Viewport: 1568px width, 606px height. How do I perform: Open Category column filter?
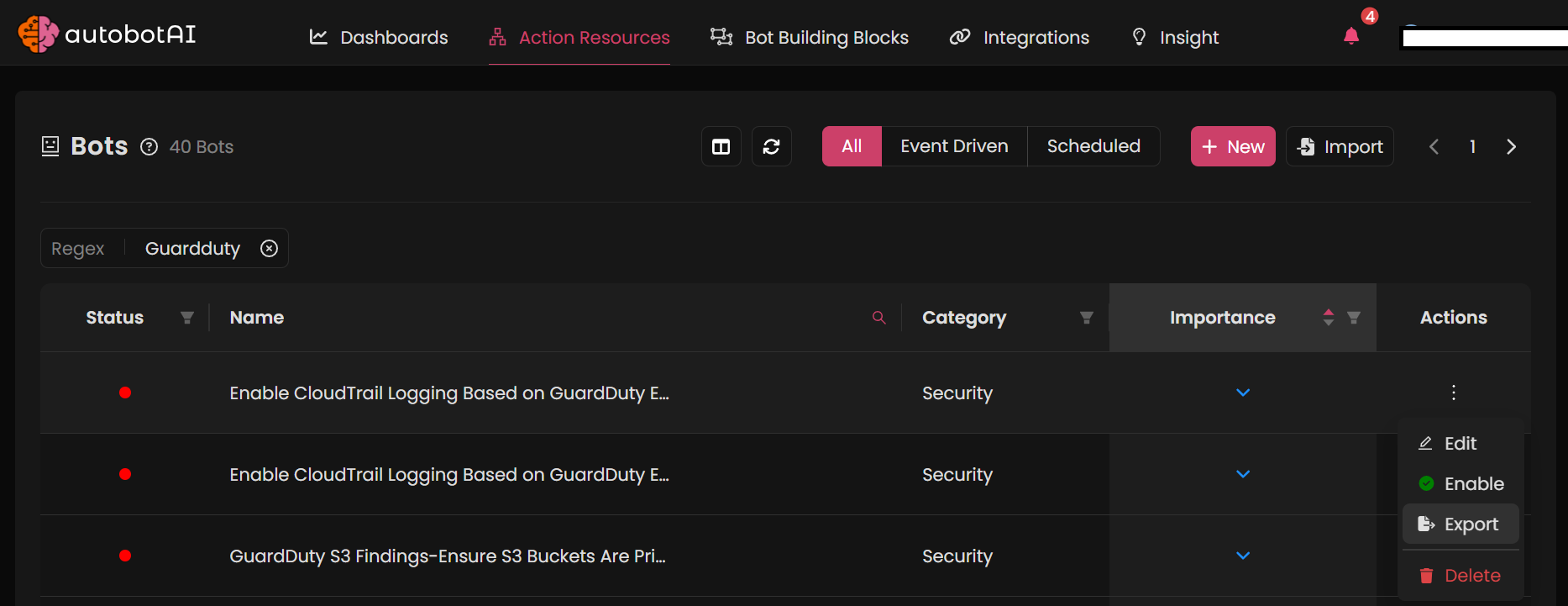pyautogui.click(x=1087, y=318)
